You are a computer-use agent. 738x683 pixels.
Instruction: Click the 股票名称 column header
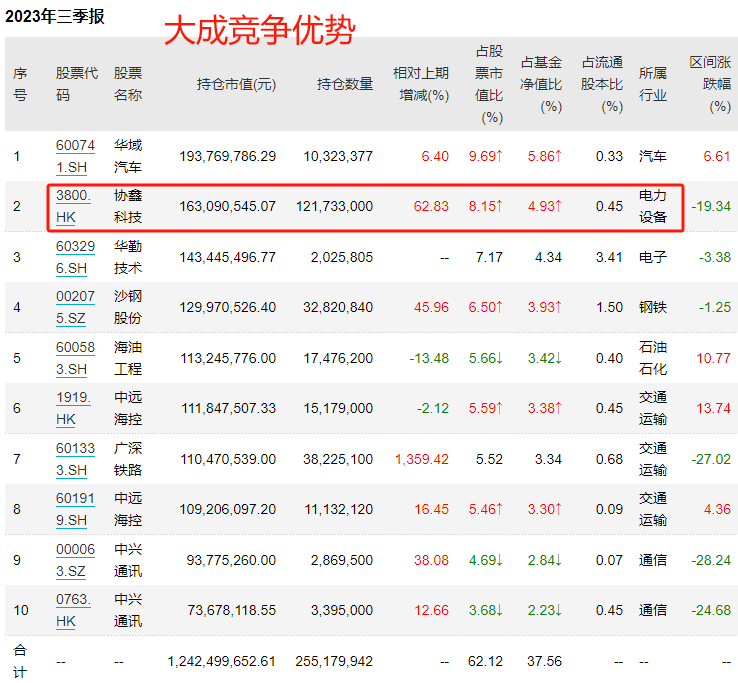tap(128, 84)
